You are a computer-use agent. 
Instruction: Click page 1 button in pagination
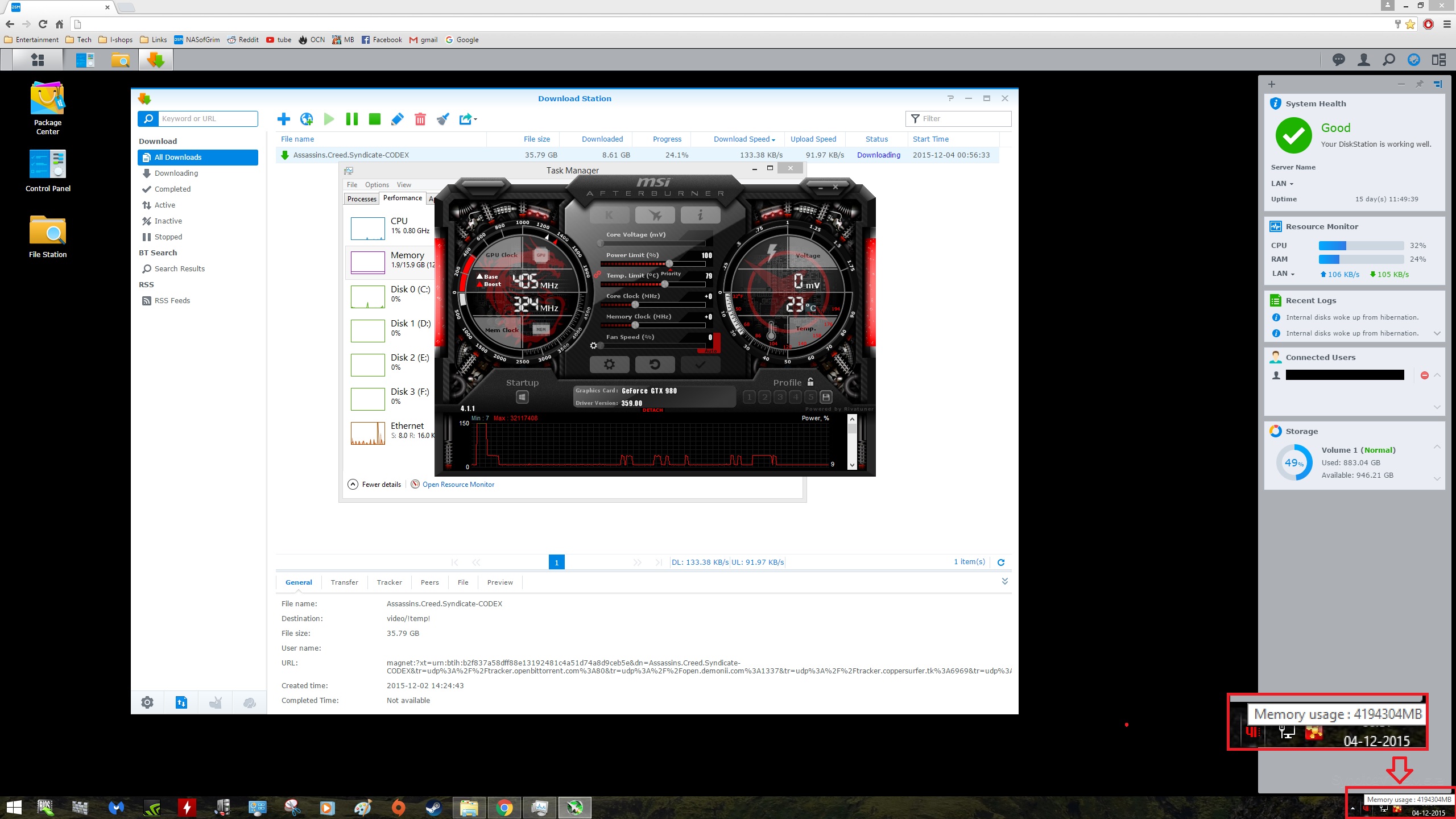coord(556,562)
